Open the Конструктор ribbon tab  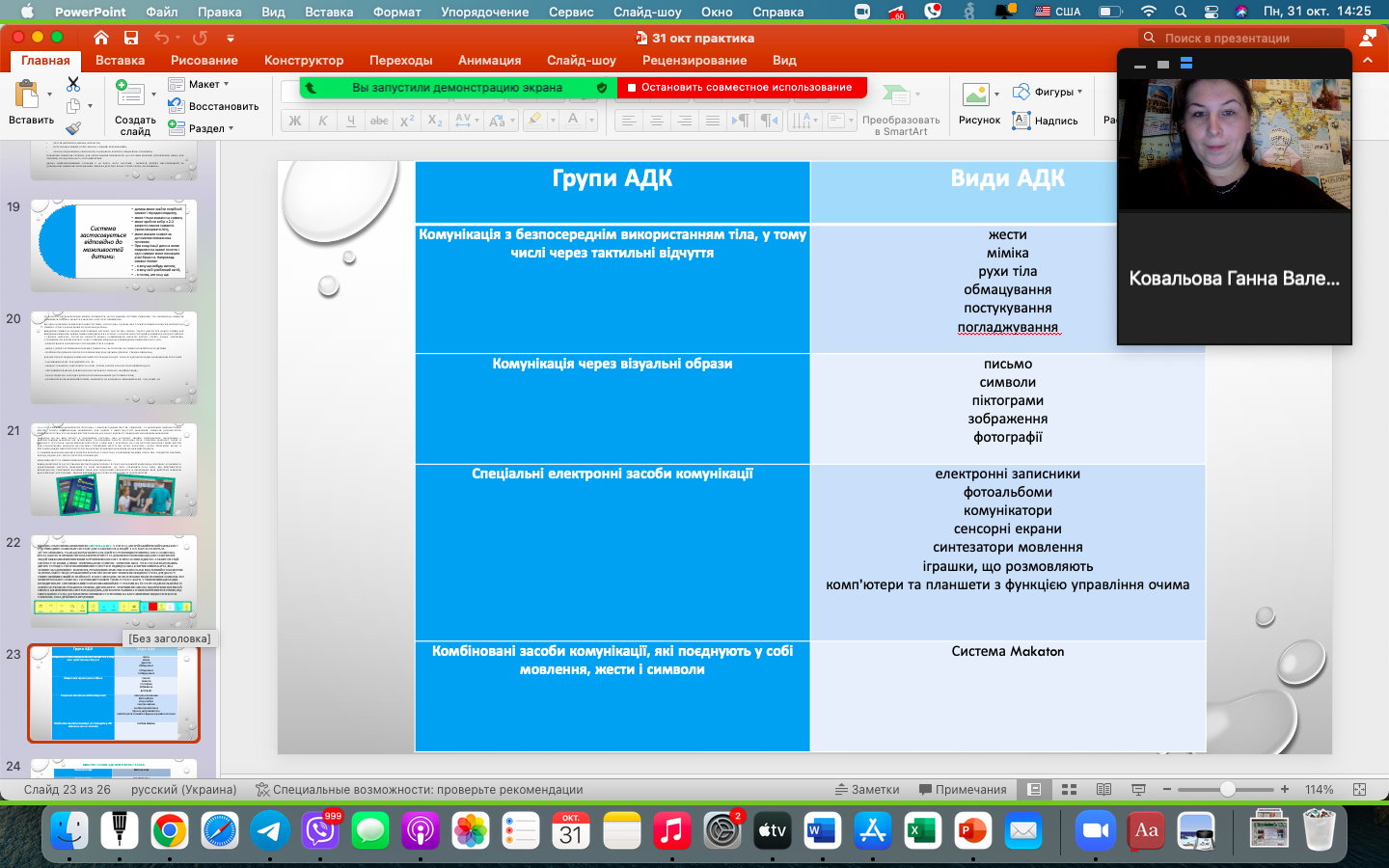tap(304, 60)
